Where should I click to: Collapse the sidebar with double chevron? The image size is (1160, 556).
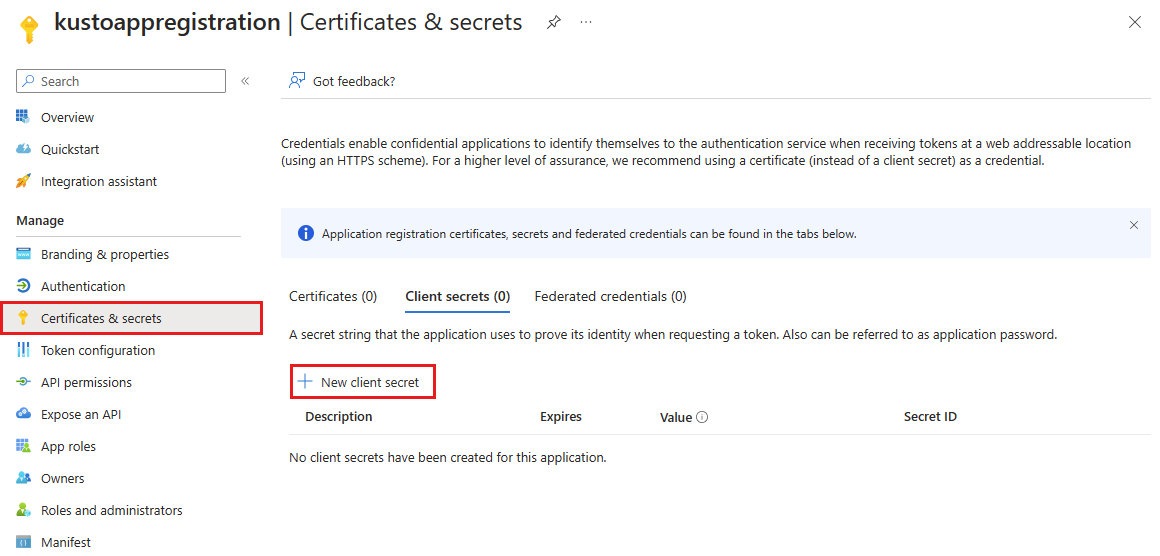[x=245, y=81]
